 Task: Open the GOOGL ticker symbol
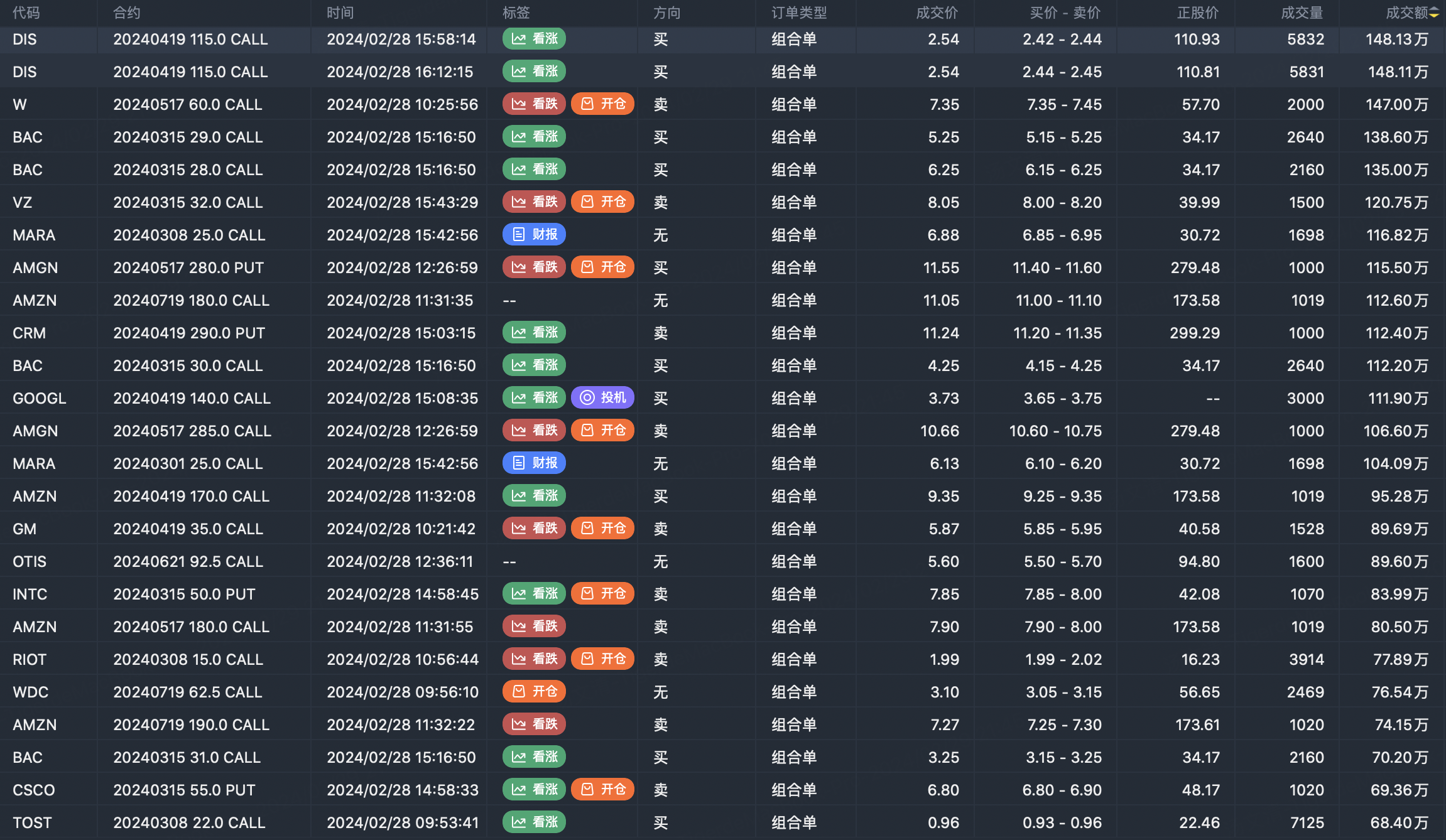coord(39,399)
